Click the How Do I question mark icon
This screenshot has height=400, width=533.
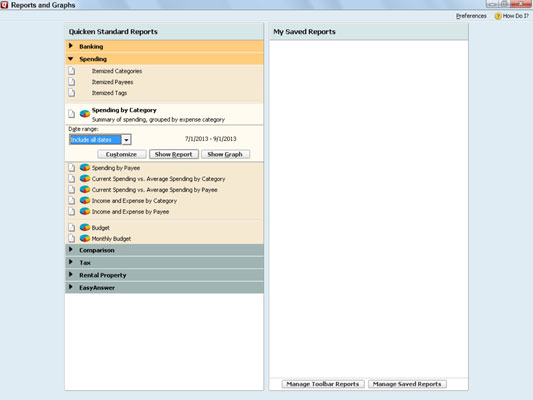tap(498, 16)
